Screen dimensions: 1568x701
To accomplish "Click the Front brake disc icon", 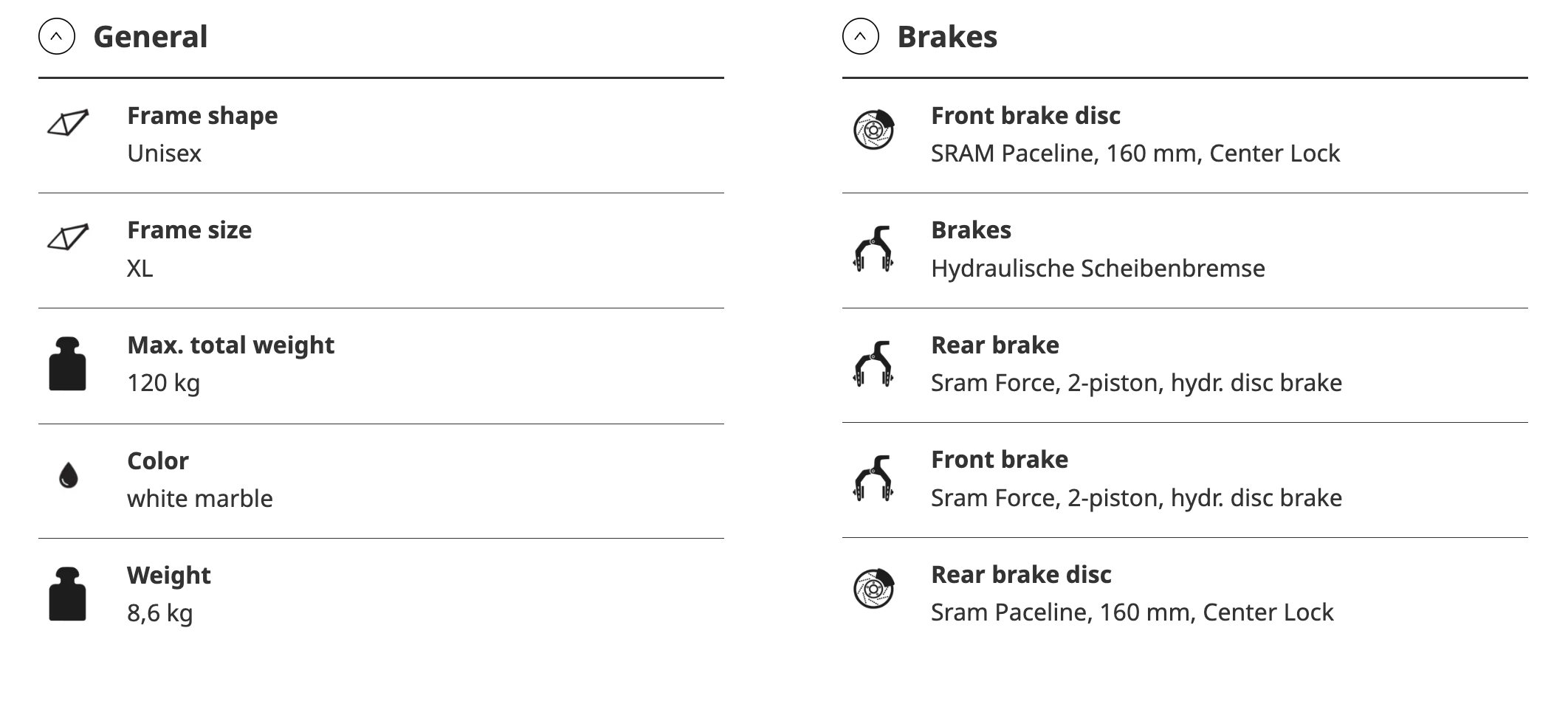I will (873, 130).
